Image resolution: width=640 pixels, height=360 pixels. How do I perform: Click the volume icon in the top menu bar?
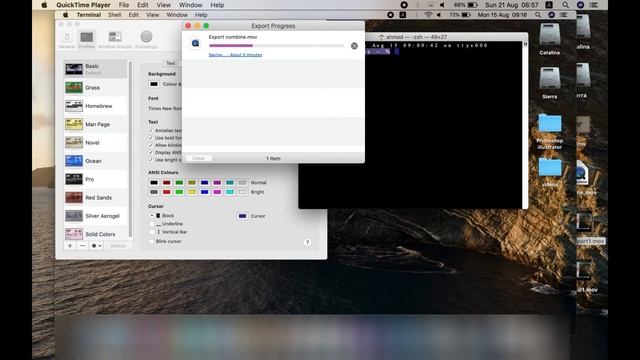(x=442, y=5)
